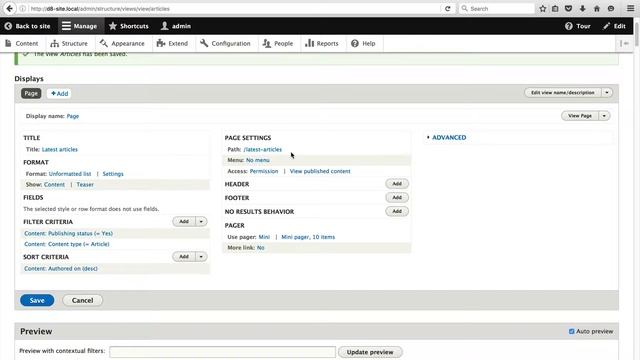
Task: Click Back to site arrow icon
Action: pyautogui.click(x=8, y=26)
